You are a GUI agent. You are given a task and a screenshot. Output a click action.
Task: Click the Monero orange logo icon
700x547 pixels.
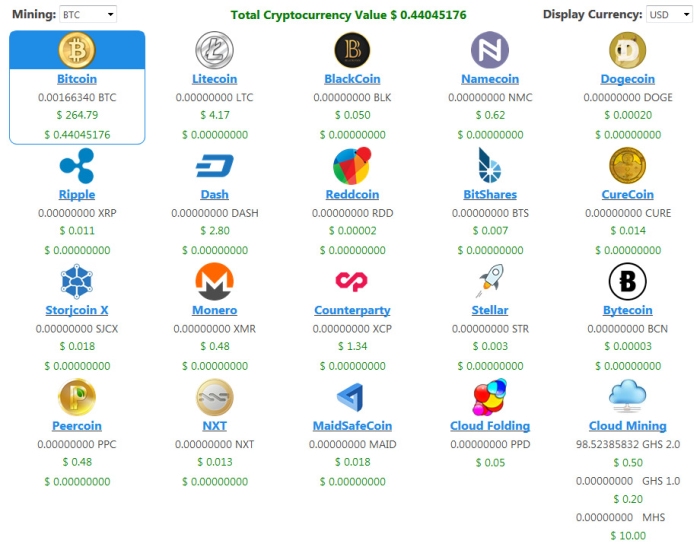[214, 282]
